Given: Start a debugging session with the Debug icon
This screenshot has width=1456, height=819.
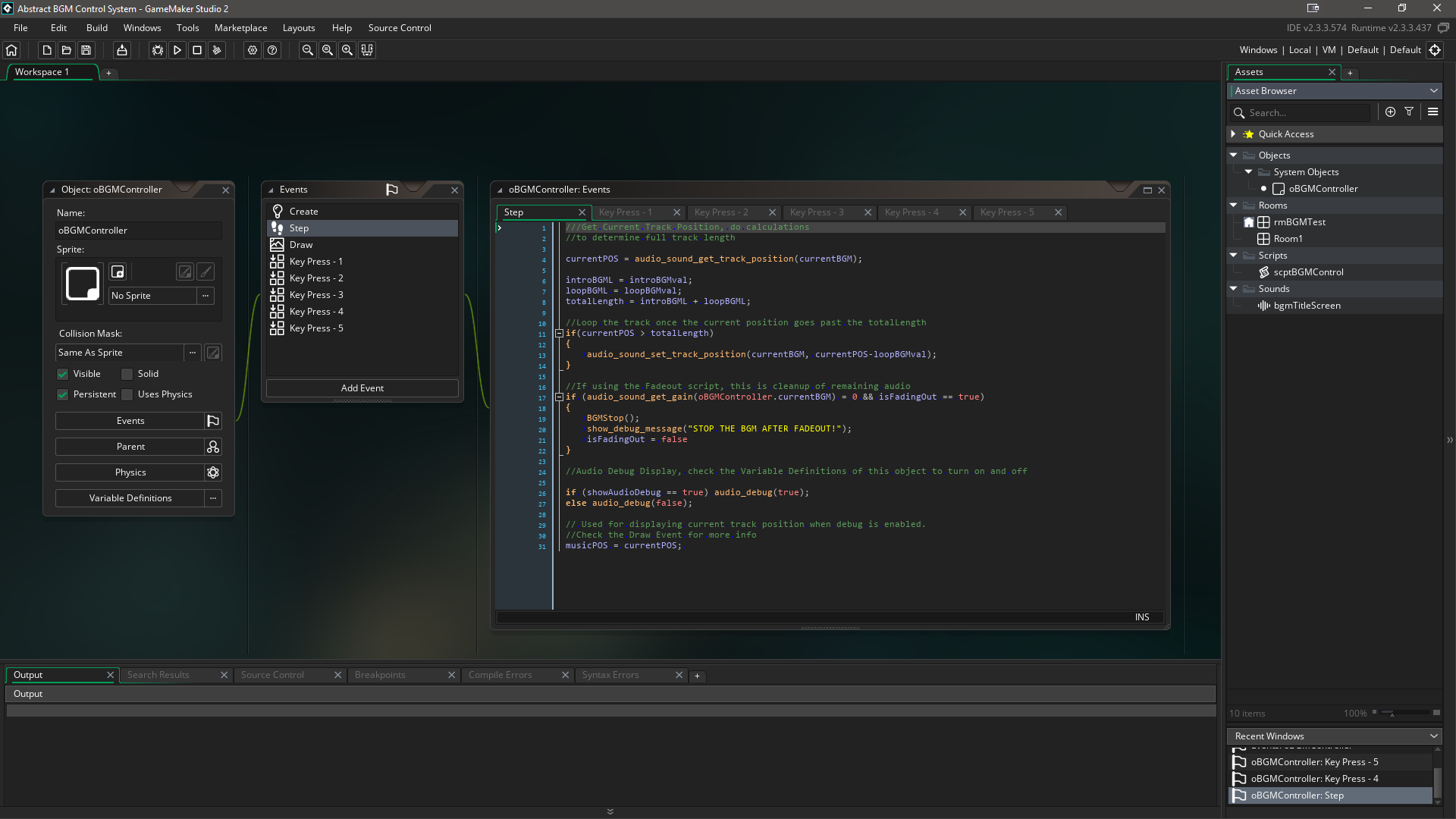Looking at the screenshot, I should pos(157,50).
